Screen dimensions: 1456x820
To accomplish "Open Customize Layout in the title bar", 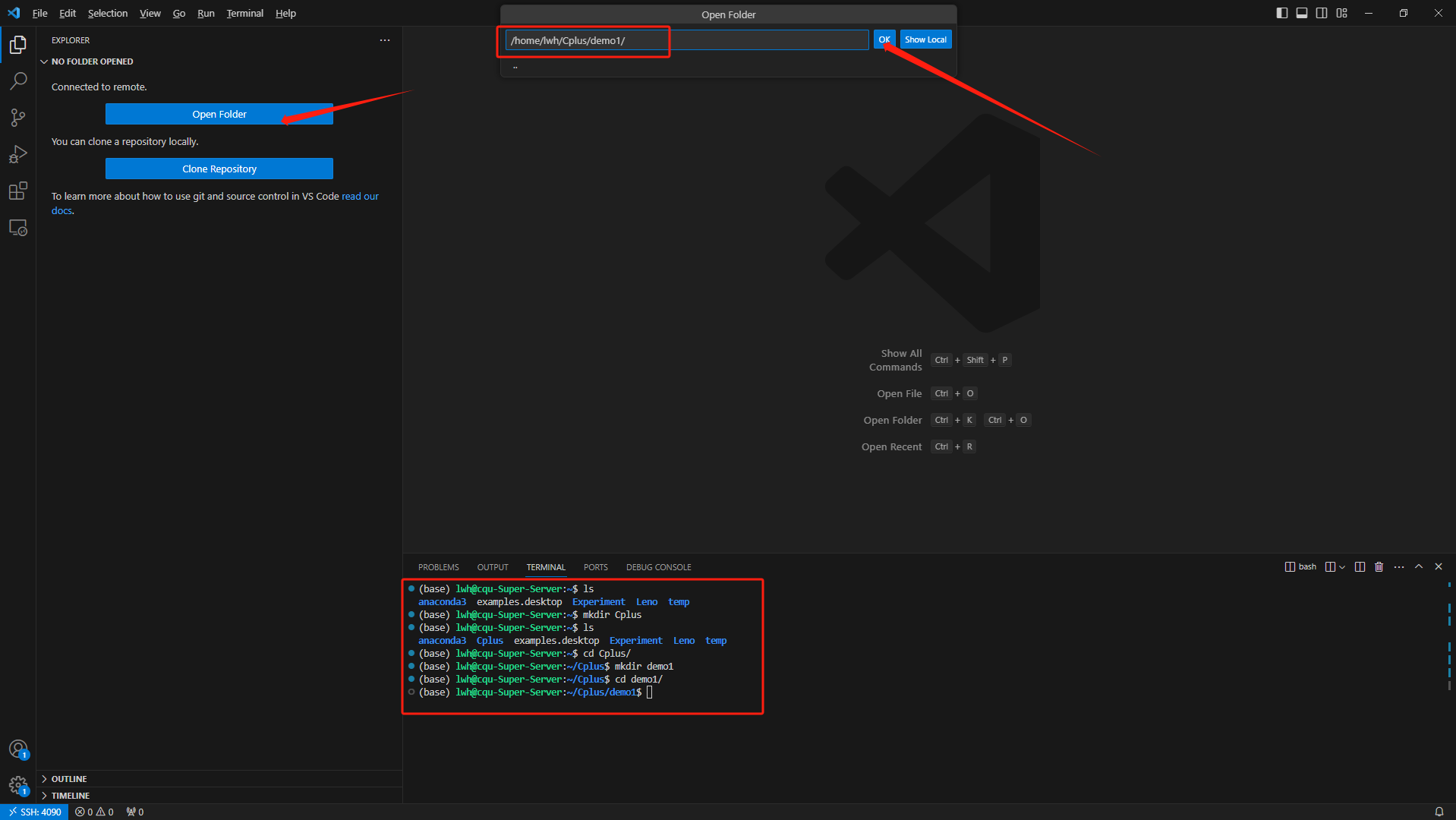I will pyautogui.click(x=1342, y=13).
